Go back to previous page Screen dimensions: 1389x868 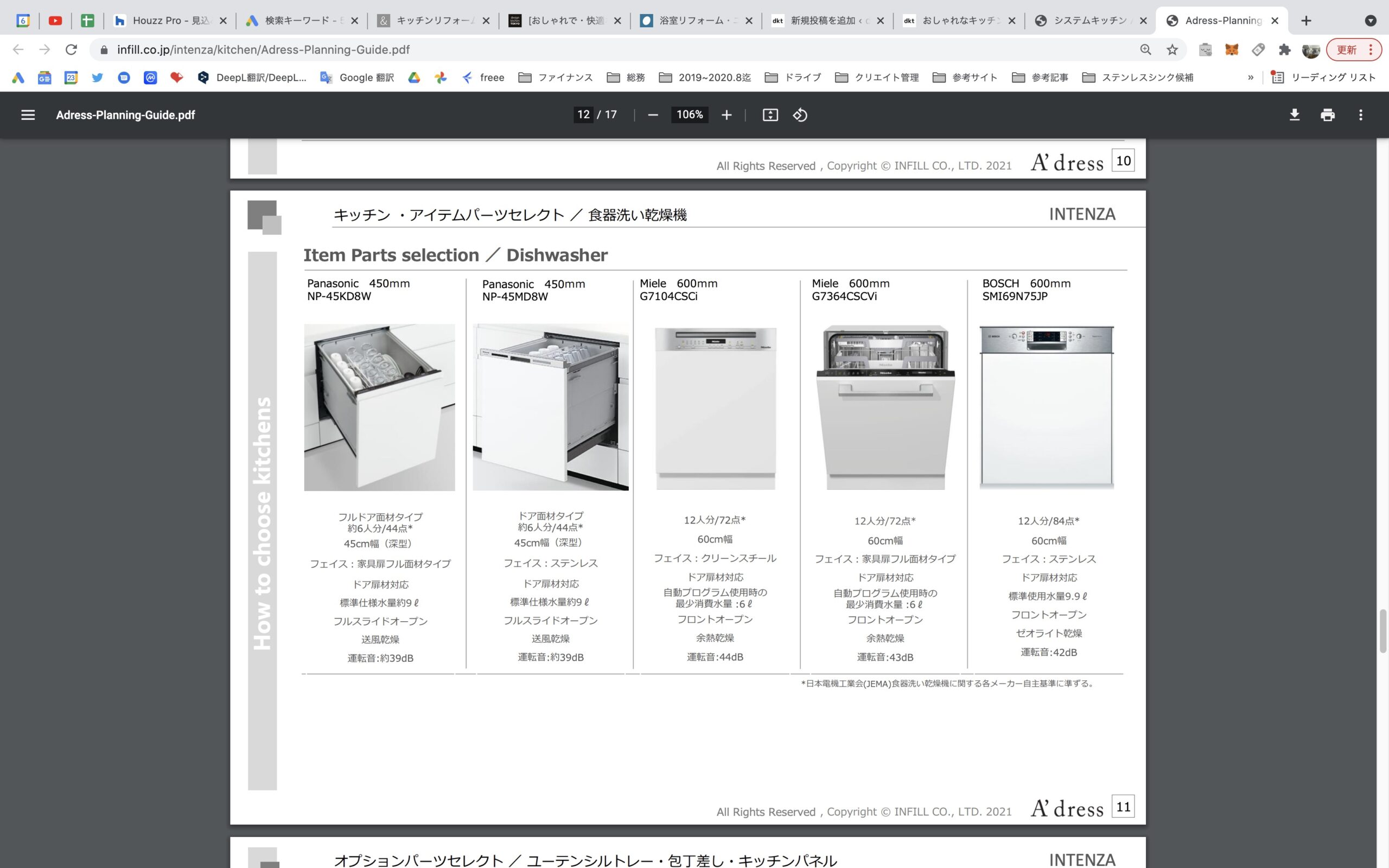point(18,50)
